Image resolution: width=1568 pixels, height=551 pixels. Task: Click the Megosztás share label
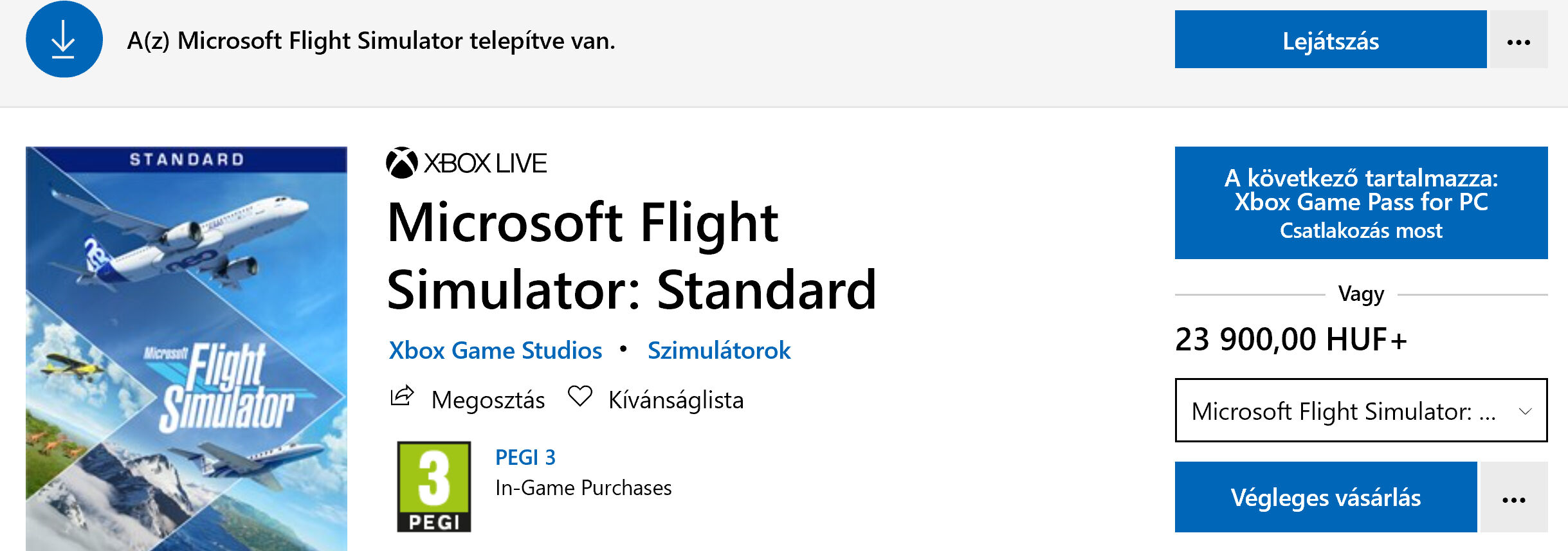[488, 400]
